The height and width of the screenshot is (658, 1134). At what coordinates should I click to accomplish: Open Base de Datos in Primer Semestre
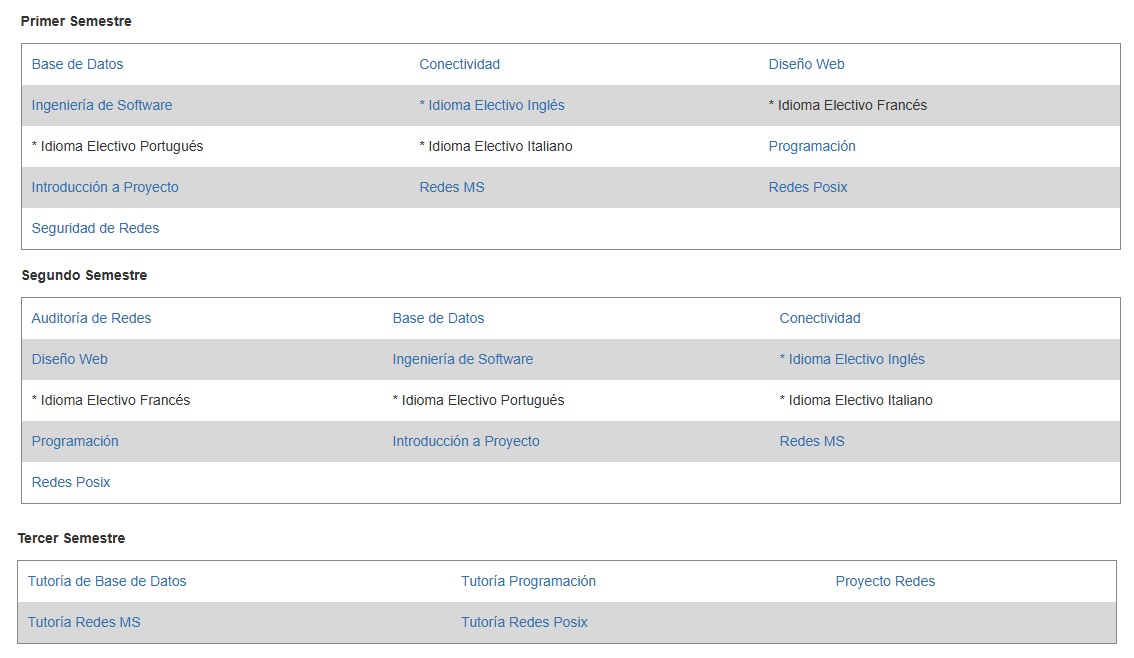(77, 64)
